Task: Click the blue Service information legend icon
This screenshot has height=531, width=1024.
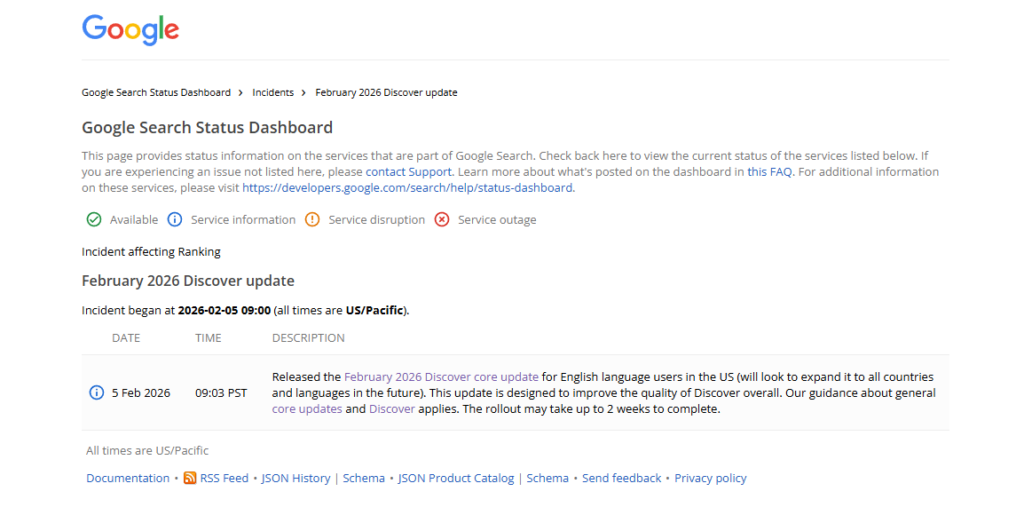Action: pyautogui.click(x=174, y=220)
